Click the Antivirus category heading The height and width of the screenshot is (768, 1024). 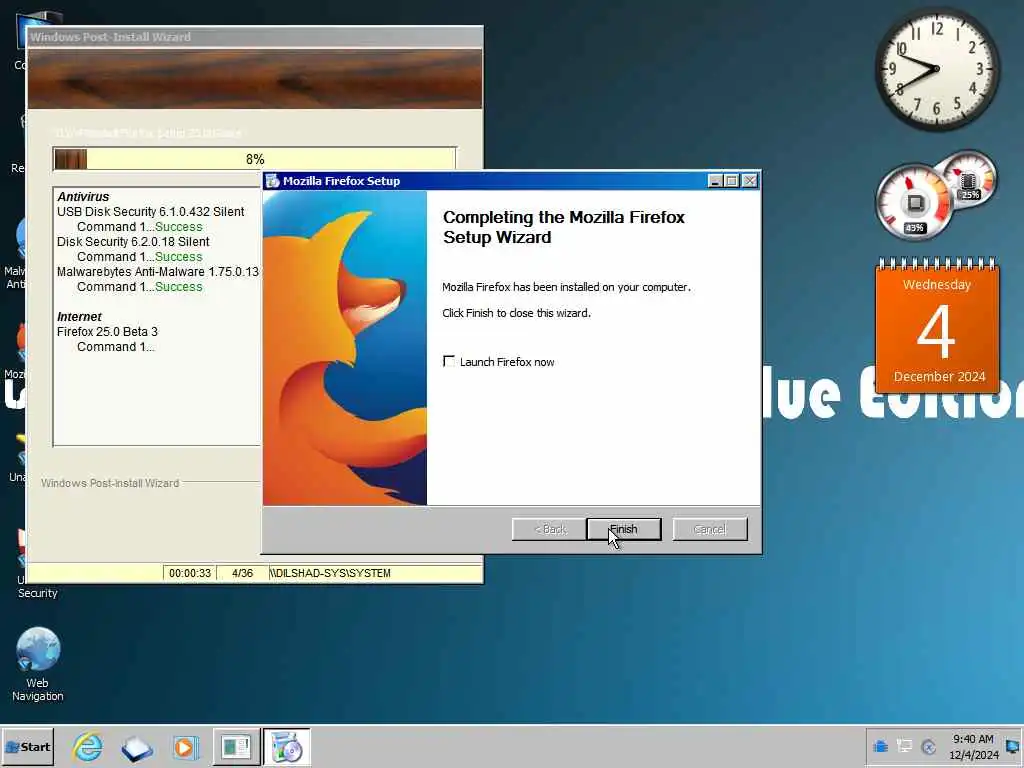83,197
